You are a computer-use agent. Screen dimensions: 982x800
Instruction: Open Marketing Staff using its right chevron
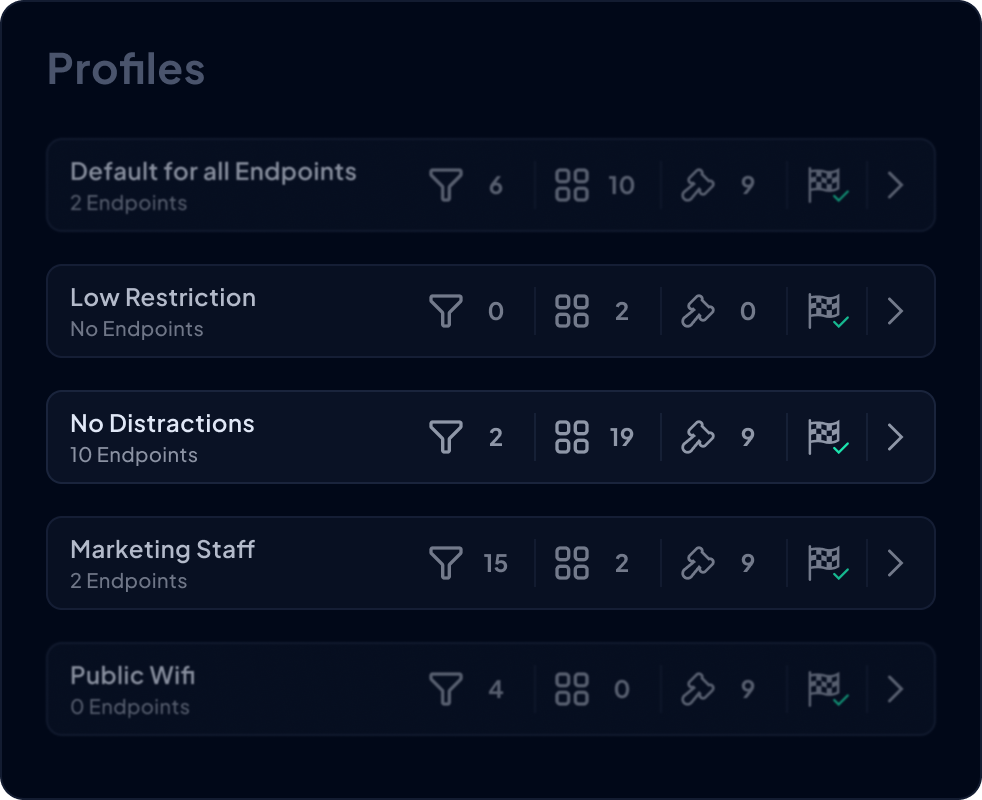point(896,563)
